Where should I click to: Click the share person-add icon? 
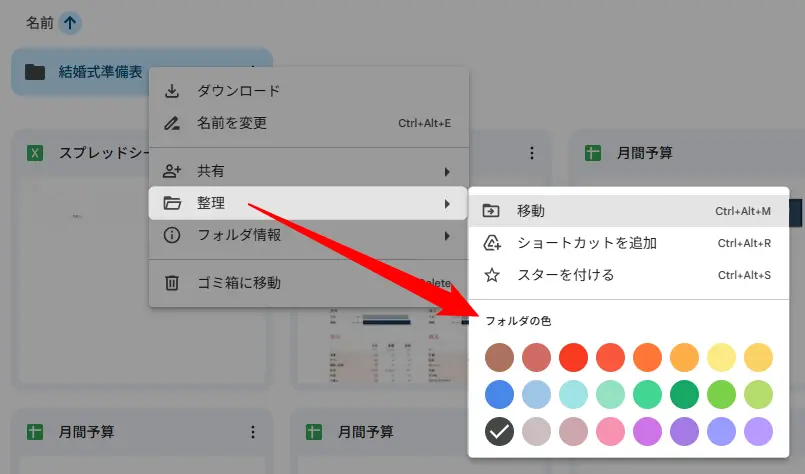[x=172, y=171]
